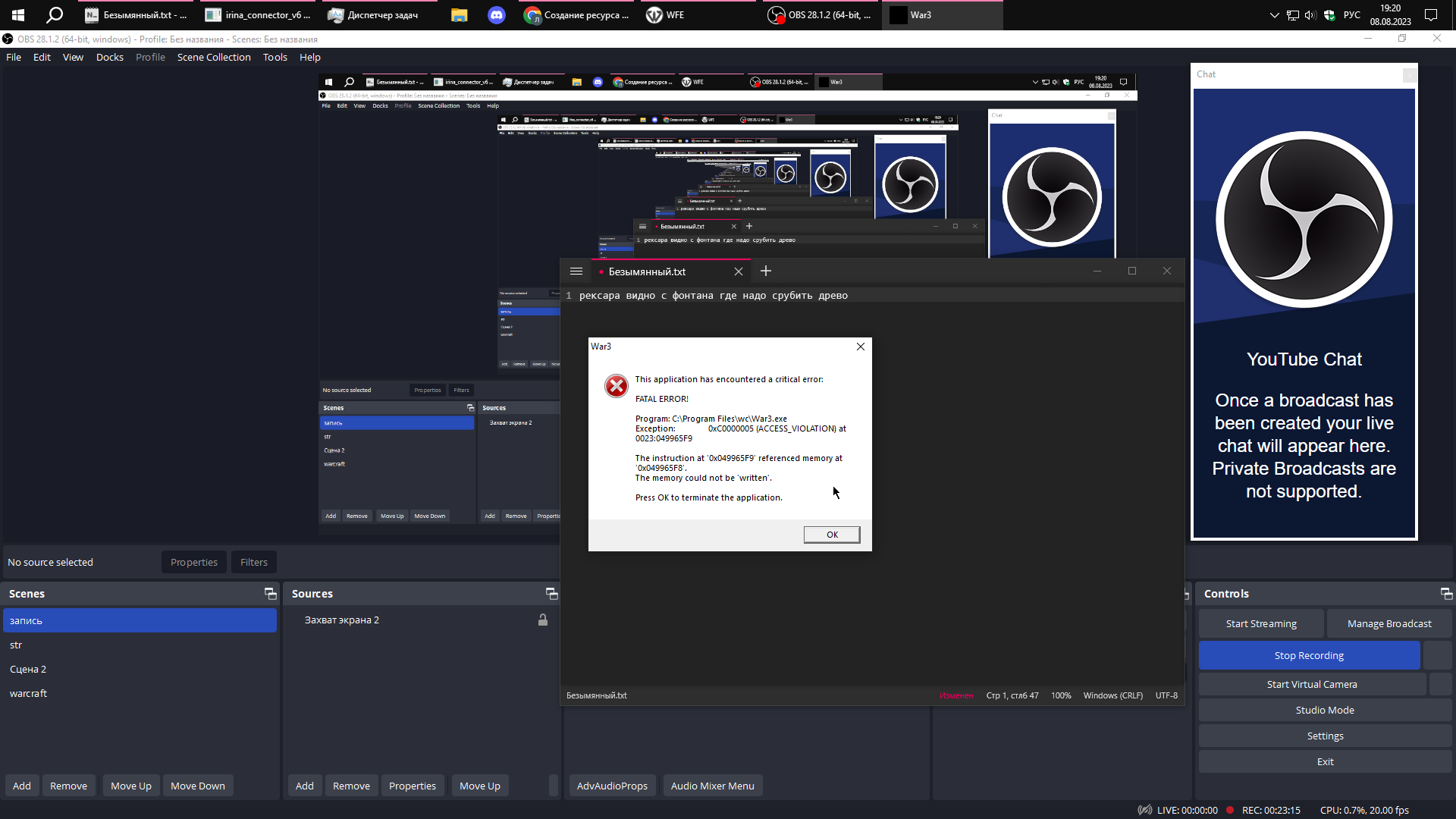The image size is (1456, 819).
Task: Open the View menu in OBS
Action: [x=73, y=57]
